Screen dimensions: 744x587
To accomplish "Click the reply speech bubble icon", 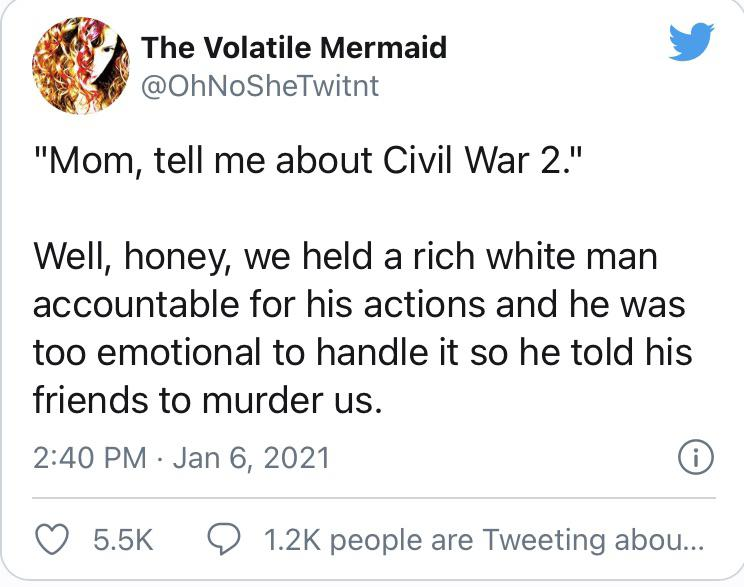I will [x=224, y=541].
